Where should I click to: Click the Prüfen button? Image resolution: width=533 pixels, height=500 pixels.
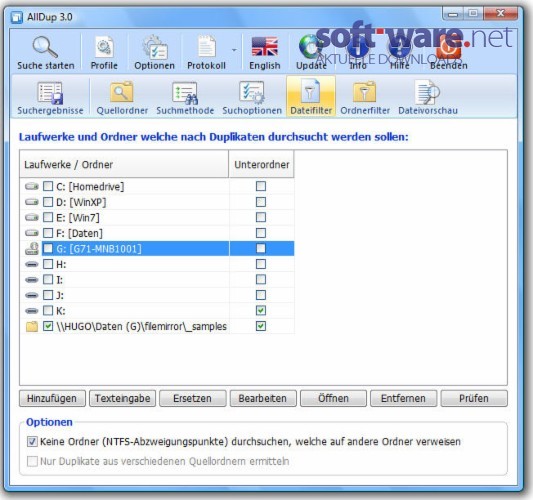[x=474, y=398]
